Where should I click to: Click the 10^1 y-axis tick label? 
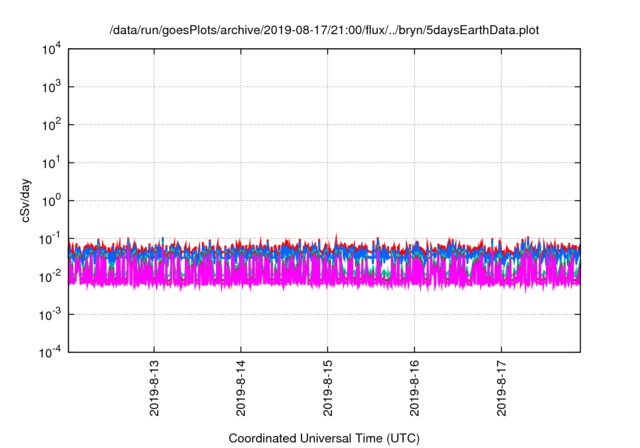51,163
